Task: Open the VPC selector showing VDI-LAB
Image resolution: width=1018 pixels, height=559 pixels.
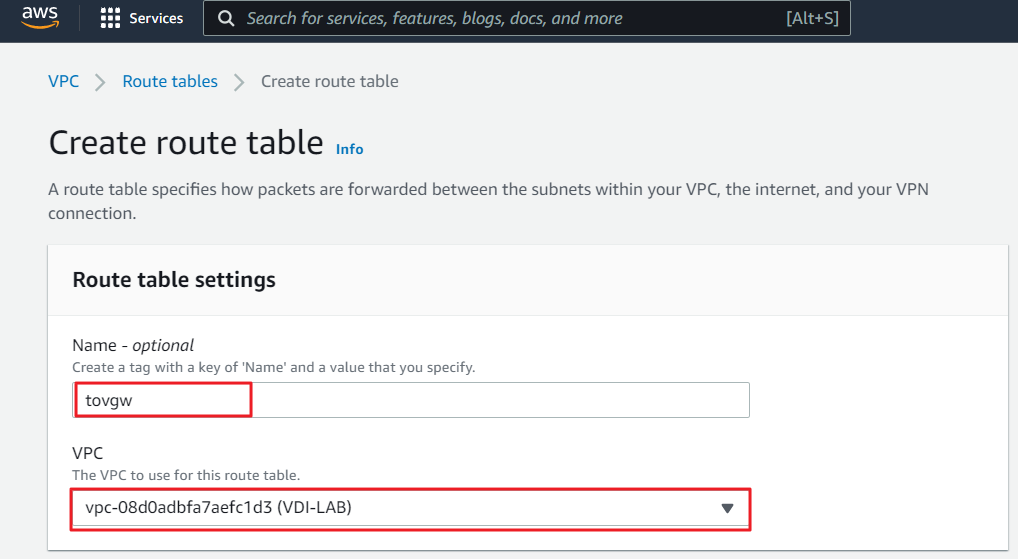Action: coord(400,508)
